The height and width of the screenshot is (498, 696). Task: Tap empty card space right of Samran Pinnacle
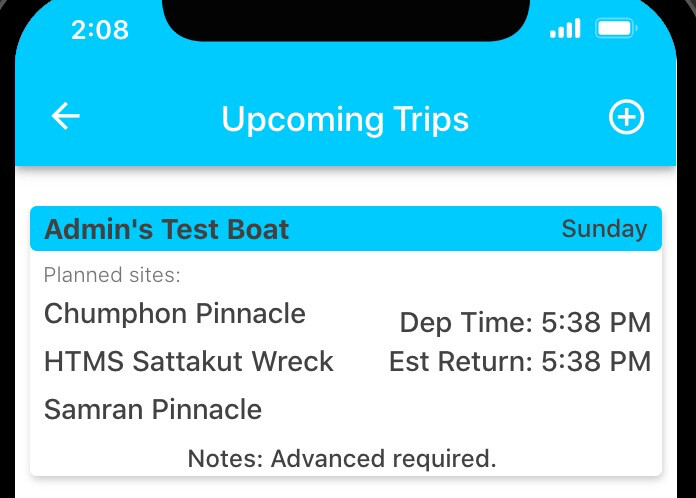(480, 410)
